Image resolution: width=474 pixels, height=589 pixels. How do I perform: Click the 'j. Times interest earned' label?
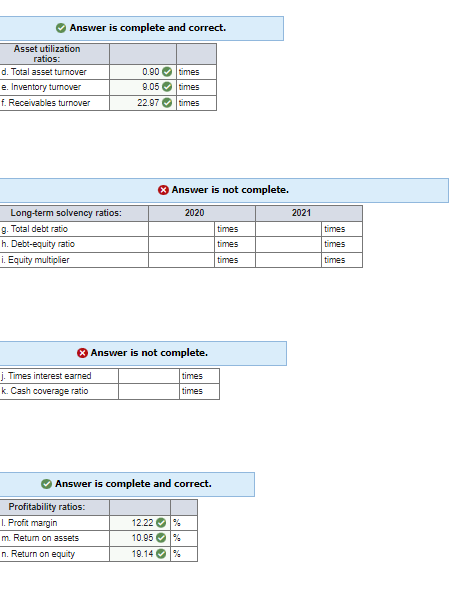click(x=46, y=376)
